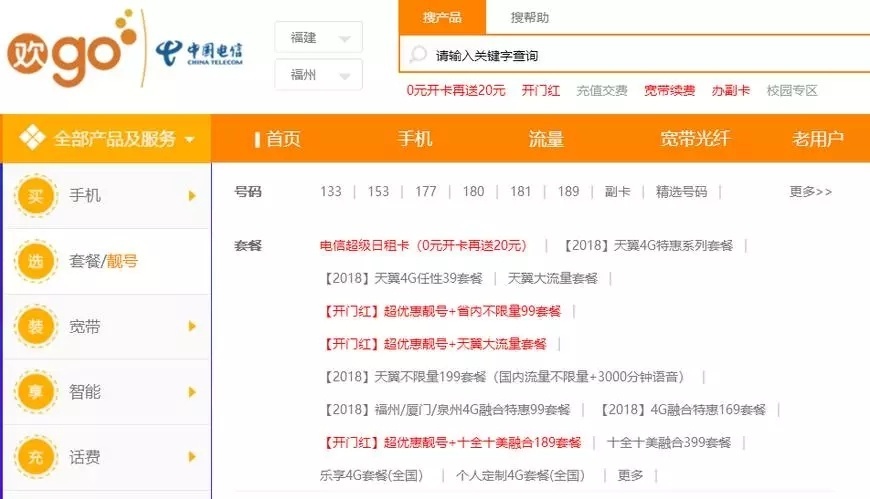Select the 189 number prefix
The height and width of the screenshot is (499, 870).
pos(568,191)
